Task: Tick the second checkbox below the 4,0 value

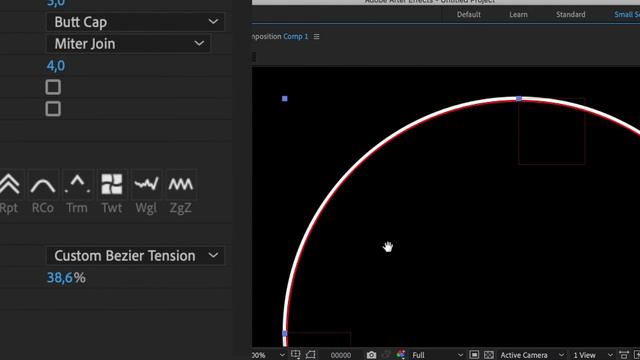Action: click(x=53, y=109)
